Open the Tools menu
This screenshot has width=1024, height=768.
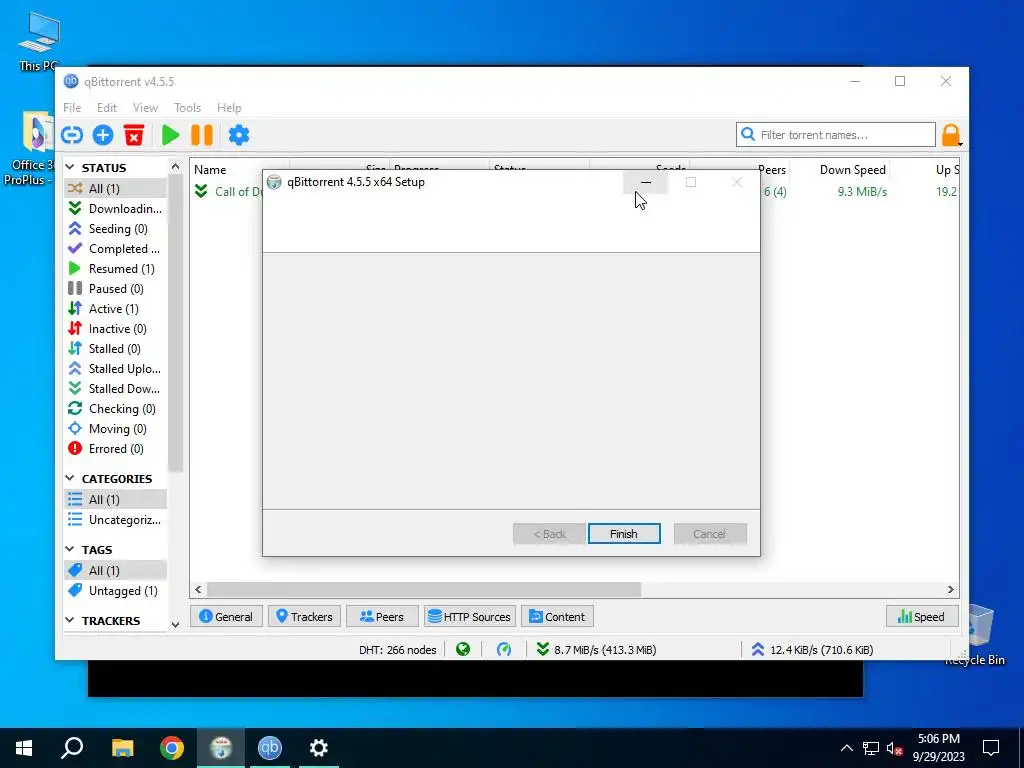187,108
